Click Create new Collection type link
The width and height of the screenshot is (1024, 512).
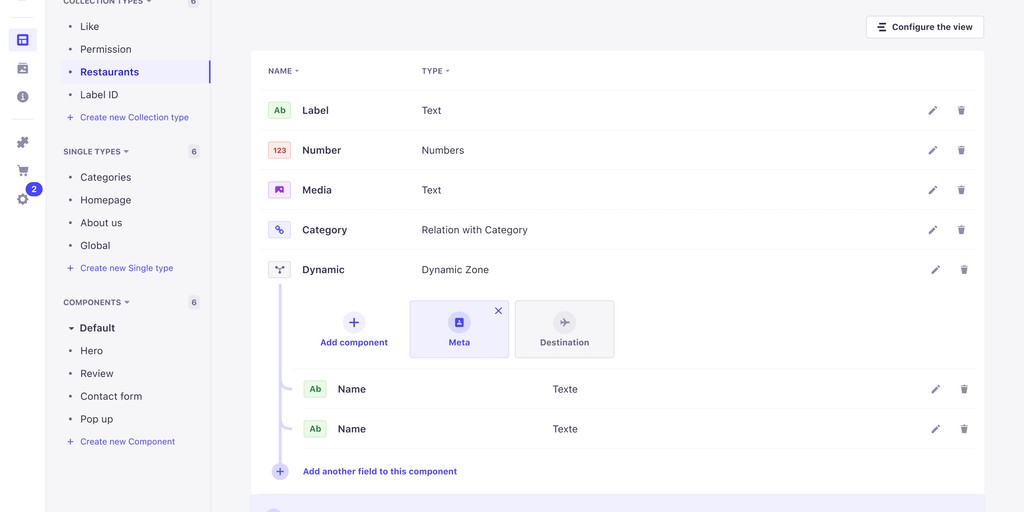(x=134, y=118)
